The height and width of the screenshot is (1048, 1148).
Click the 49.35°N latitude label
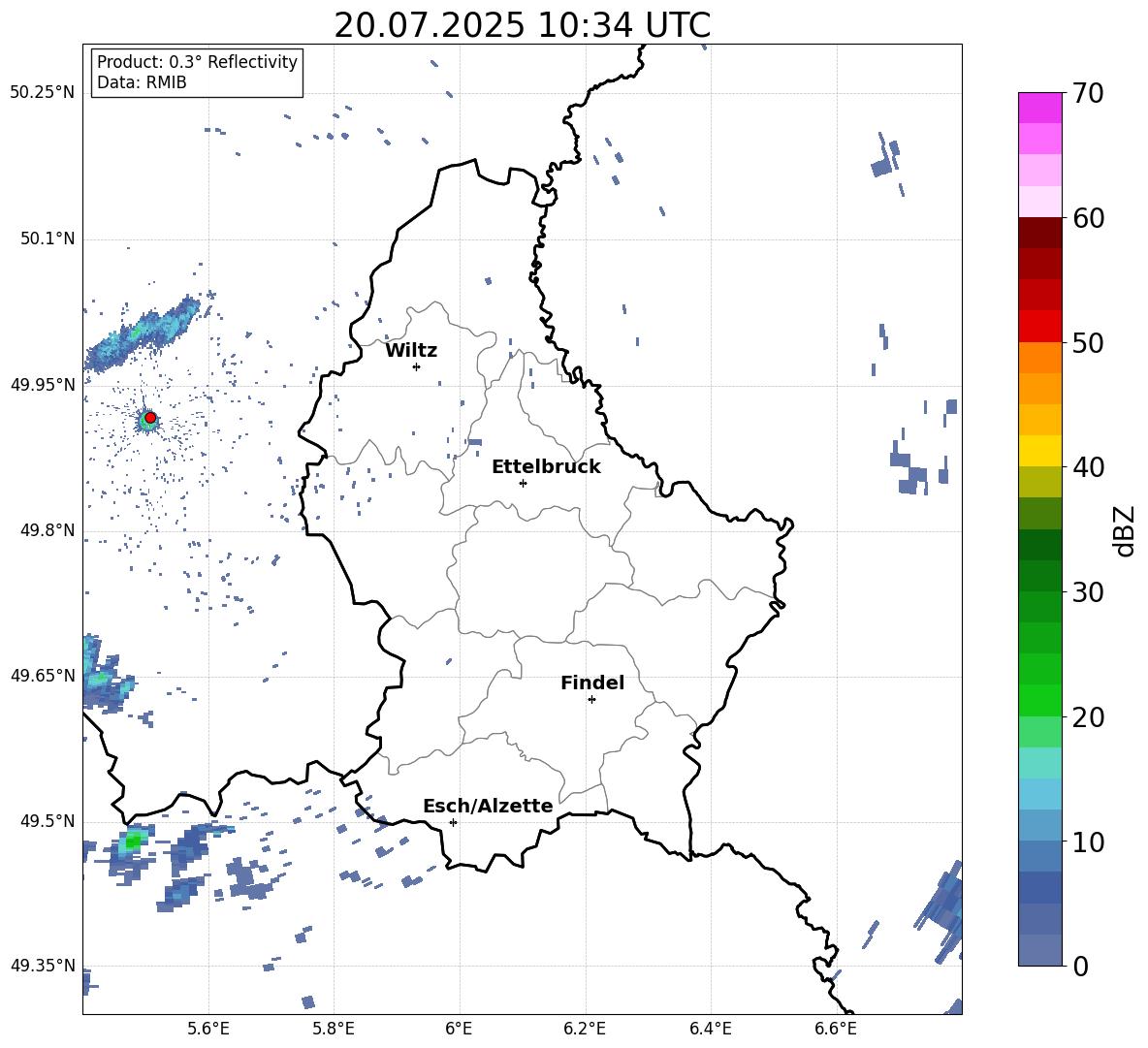click(43, 966)
